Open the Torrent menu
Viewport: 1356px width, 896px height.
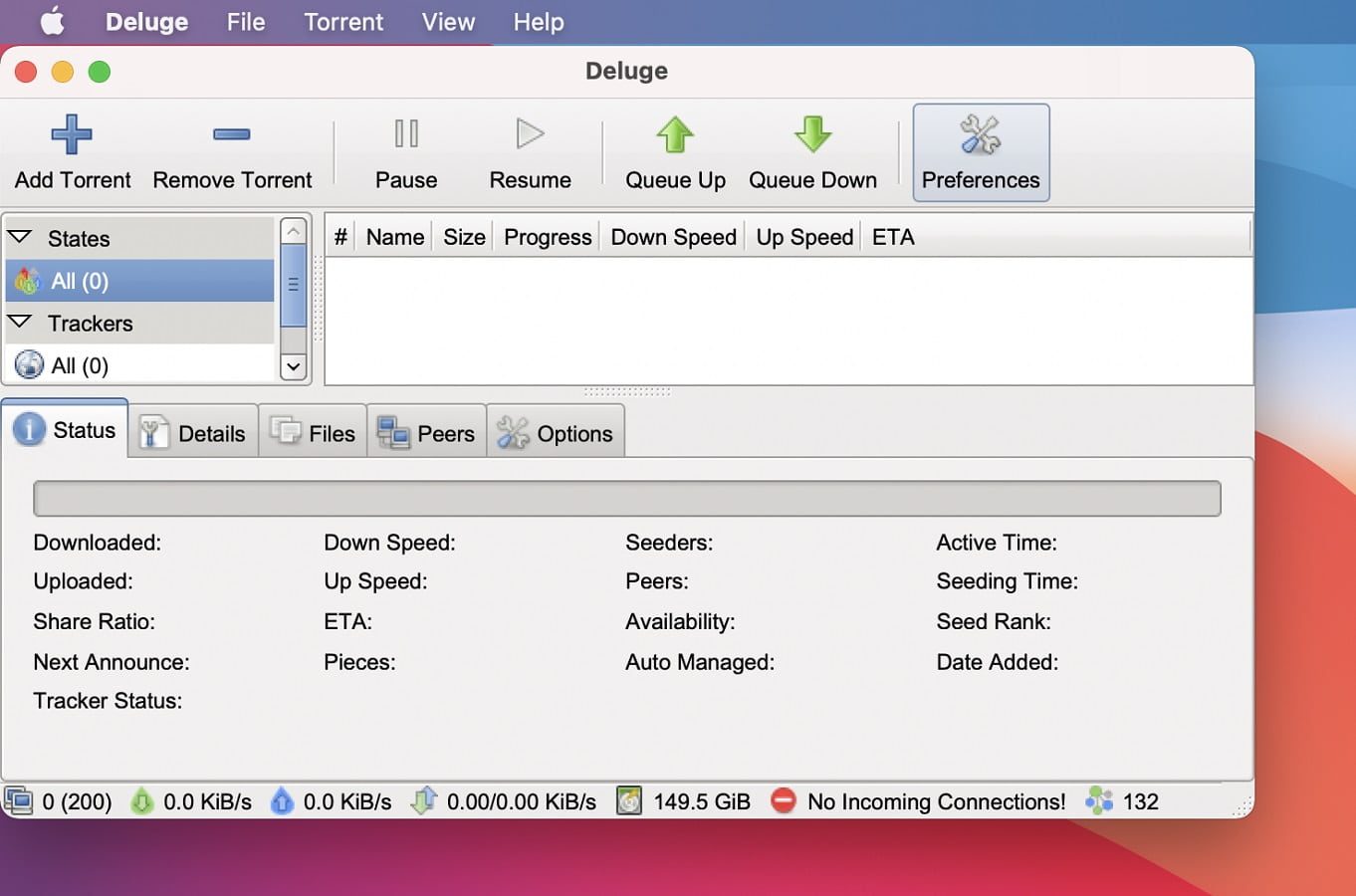[x=342, y=22]
